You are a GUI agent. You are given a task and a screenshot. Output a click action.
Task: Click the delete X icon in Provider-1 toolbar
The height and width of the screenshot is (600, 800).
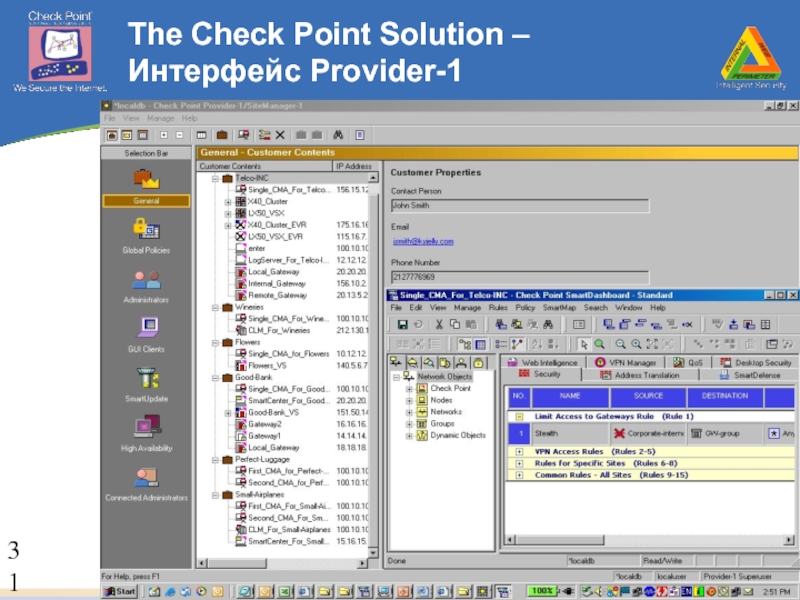click(280, 135)
